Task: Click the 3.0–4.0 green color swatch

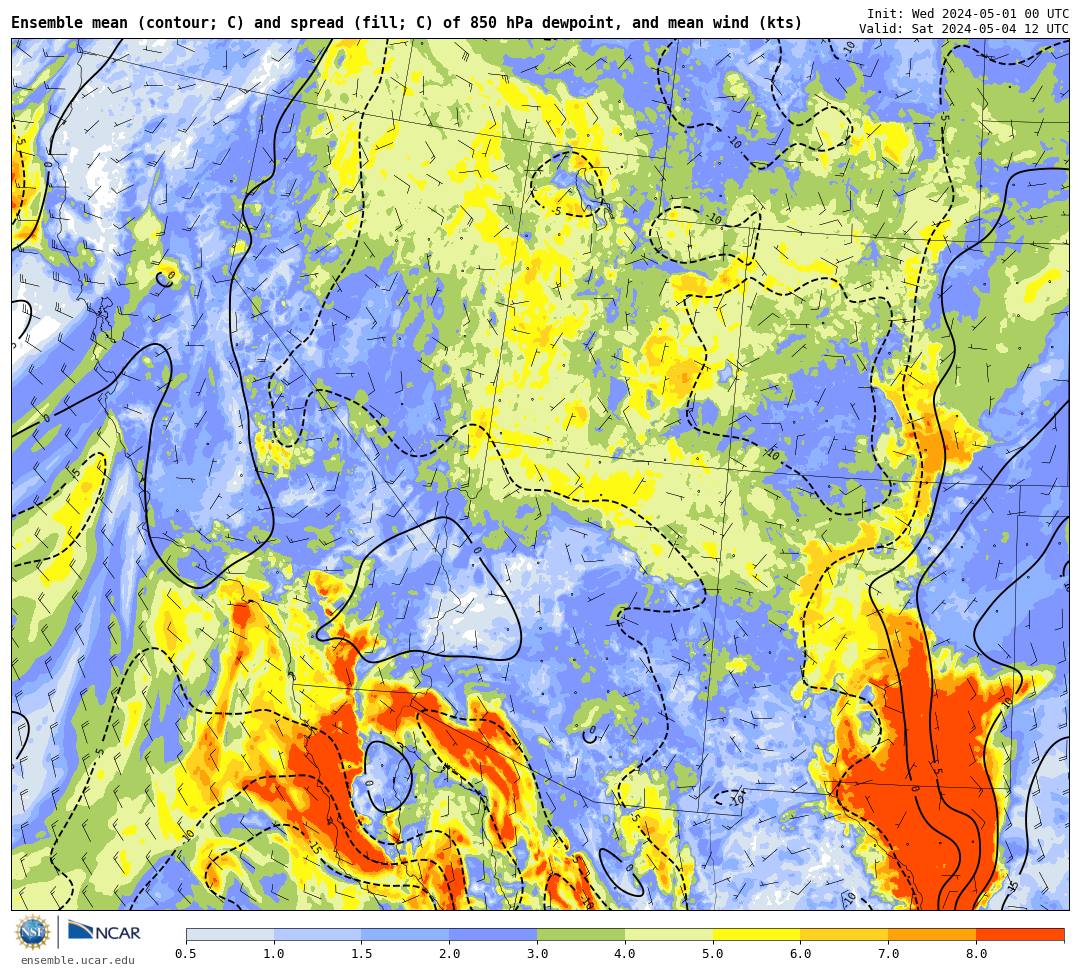Action: (x=581, y=934)
